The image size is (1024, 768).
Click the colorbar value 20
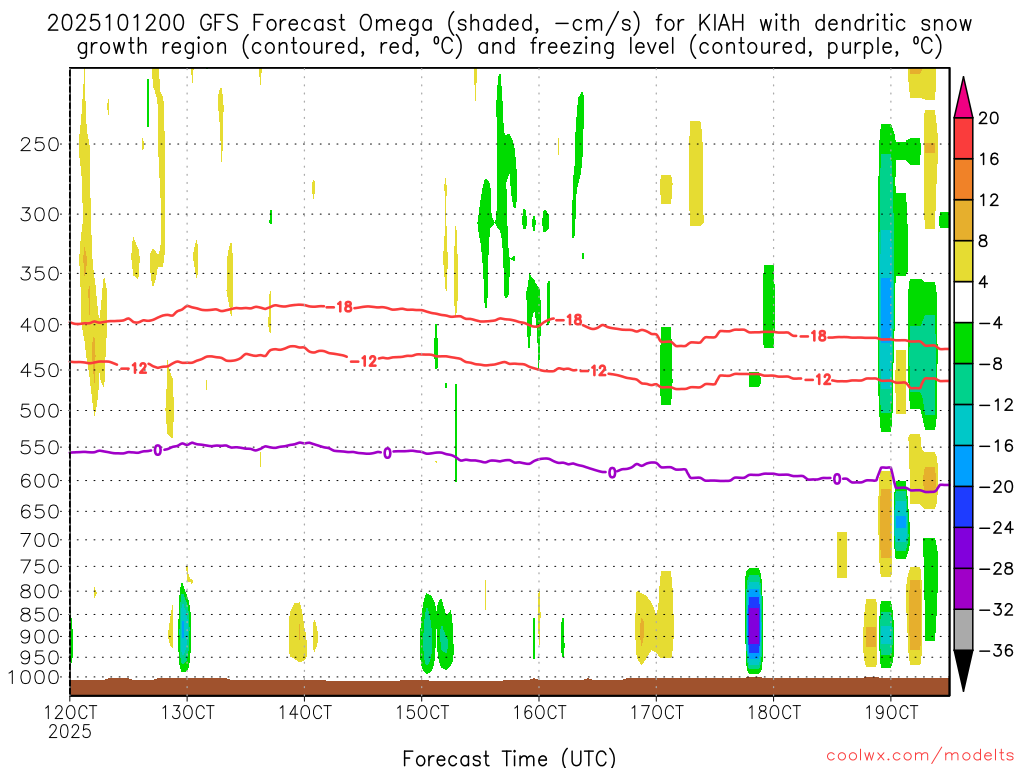pos(989,118)
